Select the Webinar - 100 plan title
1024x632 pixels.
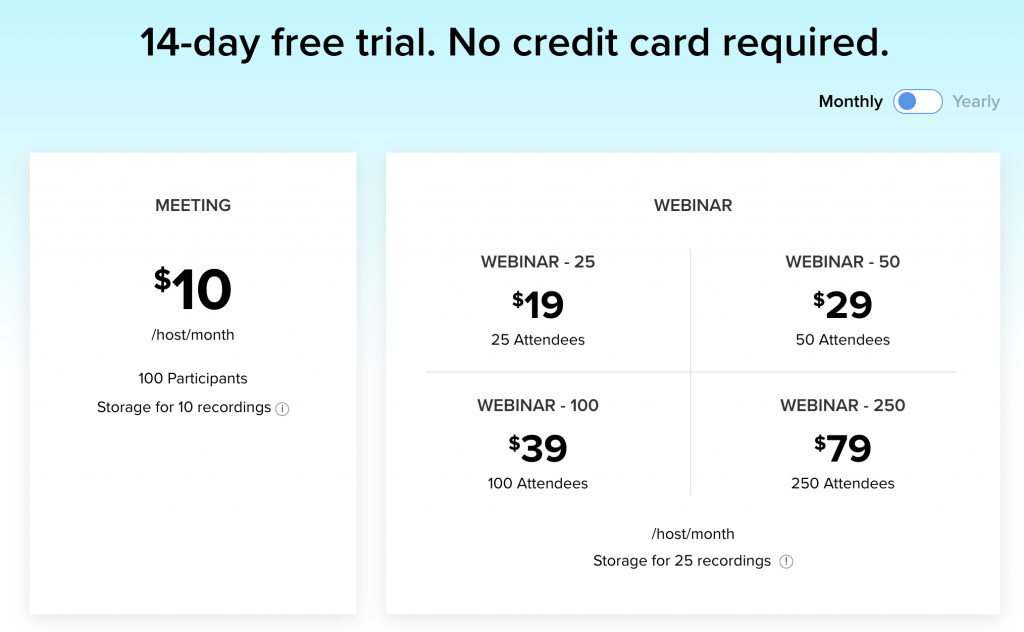point(537,405)
